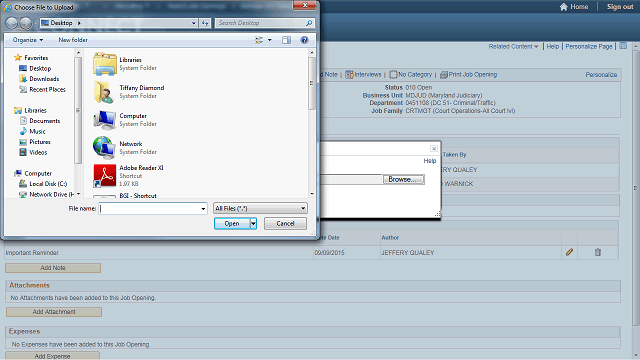This screenshot has width=640, height=360.
Task: Click the Home icon in page header
Action: click(563, 7)
